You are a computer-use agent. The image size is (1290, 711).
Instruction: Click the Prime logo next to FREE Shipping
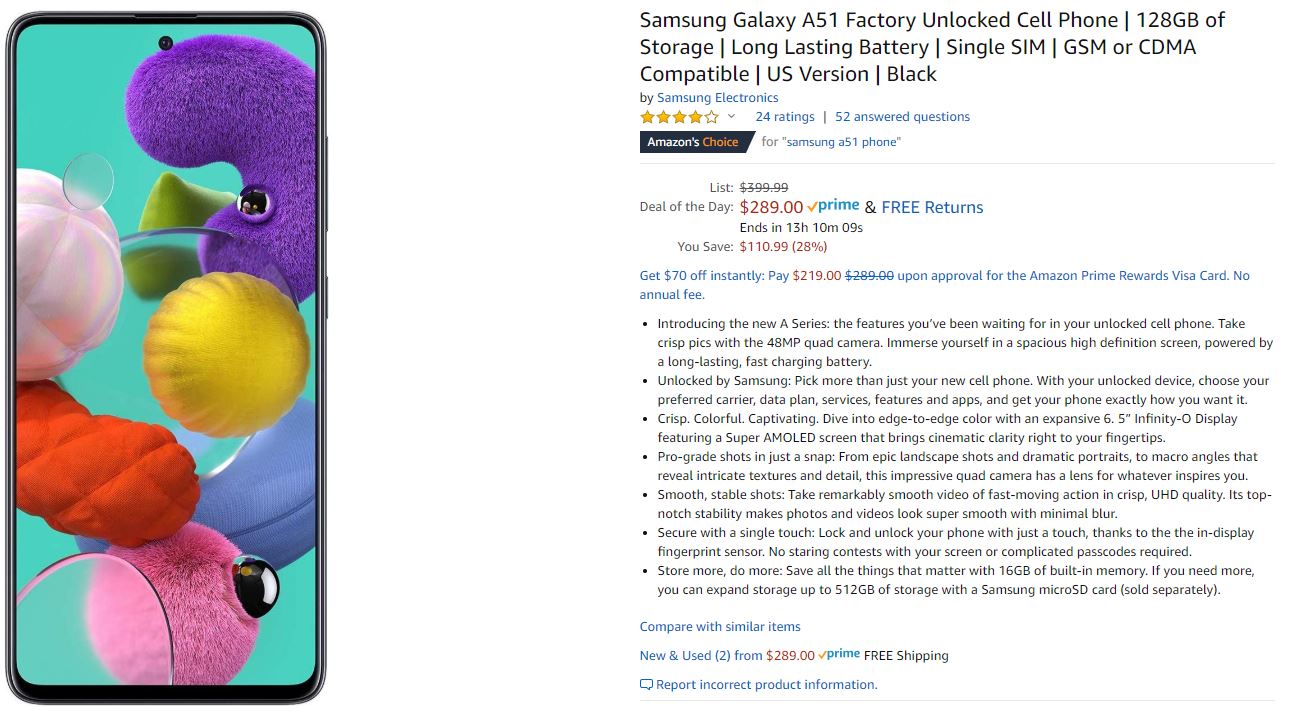[839, 655]
